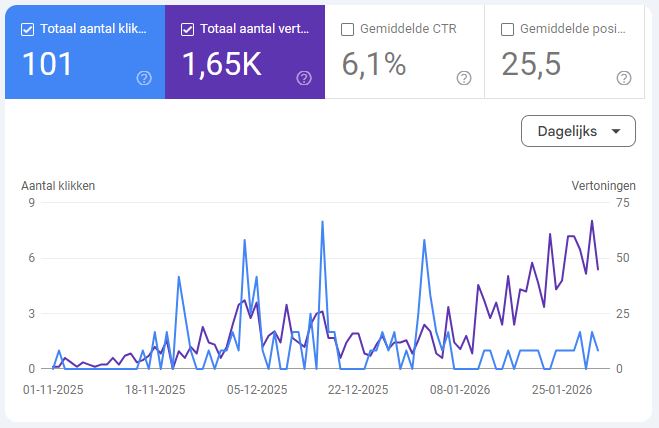
Task: Click the 25-01-2026 date label
Action: click(563, 390)
